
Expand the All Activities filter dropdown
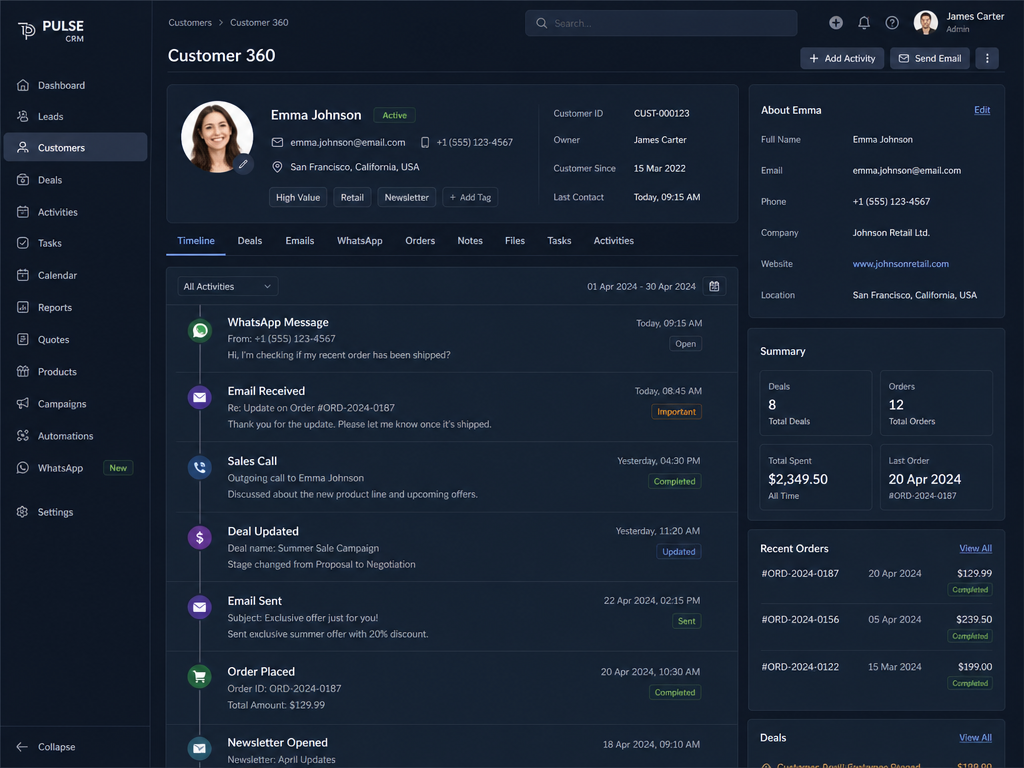click(x=227, y=286)
